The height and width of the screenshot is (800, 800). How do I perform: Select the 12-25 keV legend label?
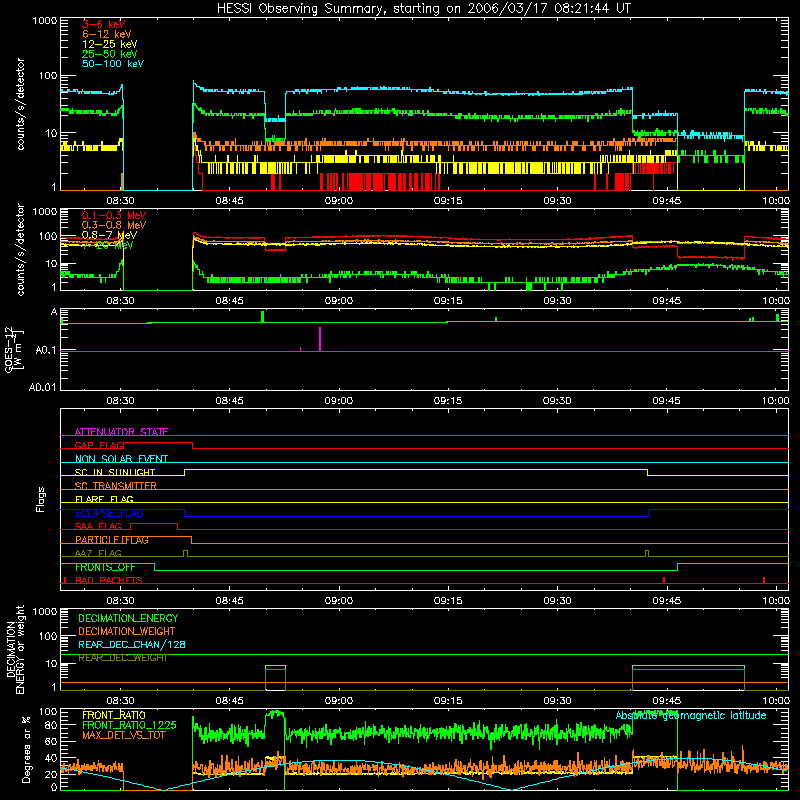pyautogui.click(x=110, y=44)
